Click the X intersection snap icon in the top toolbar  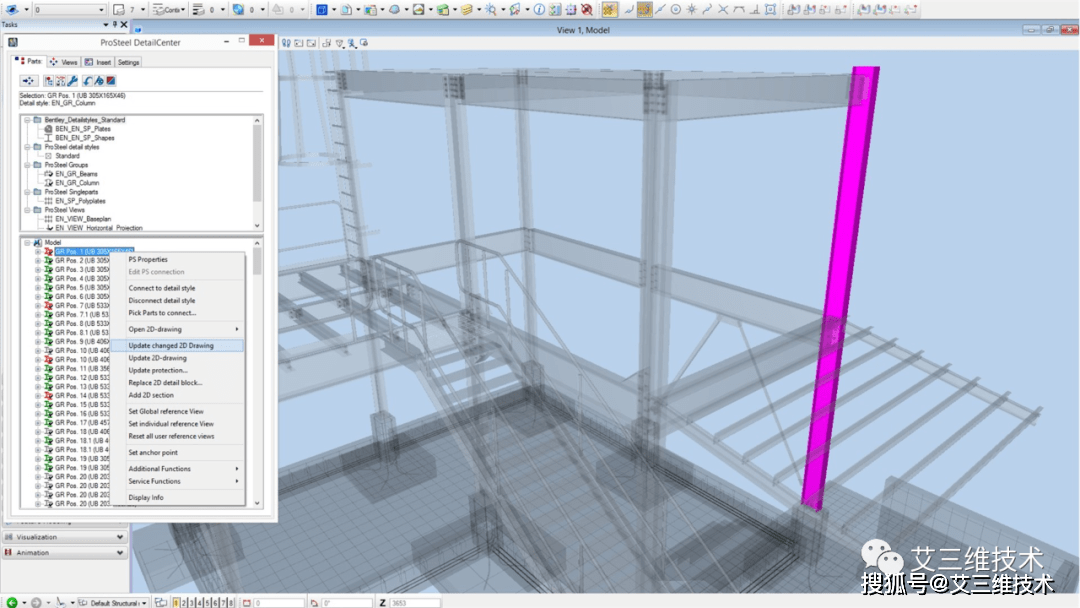(x=723, y=10)
